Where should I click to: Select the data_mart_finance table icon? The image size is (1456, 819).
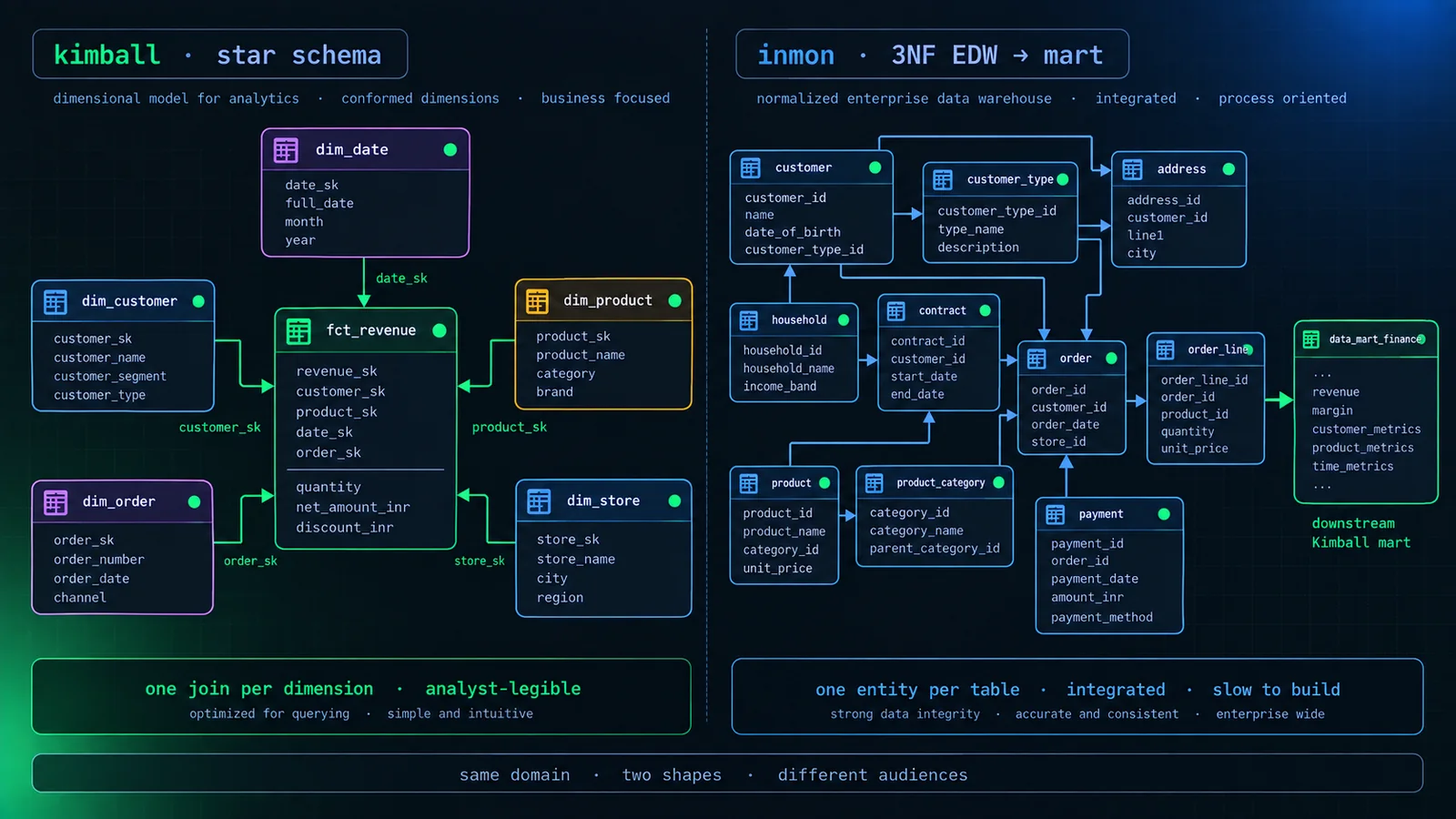(1311, 339)
